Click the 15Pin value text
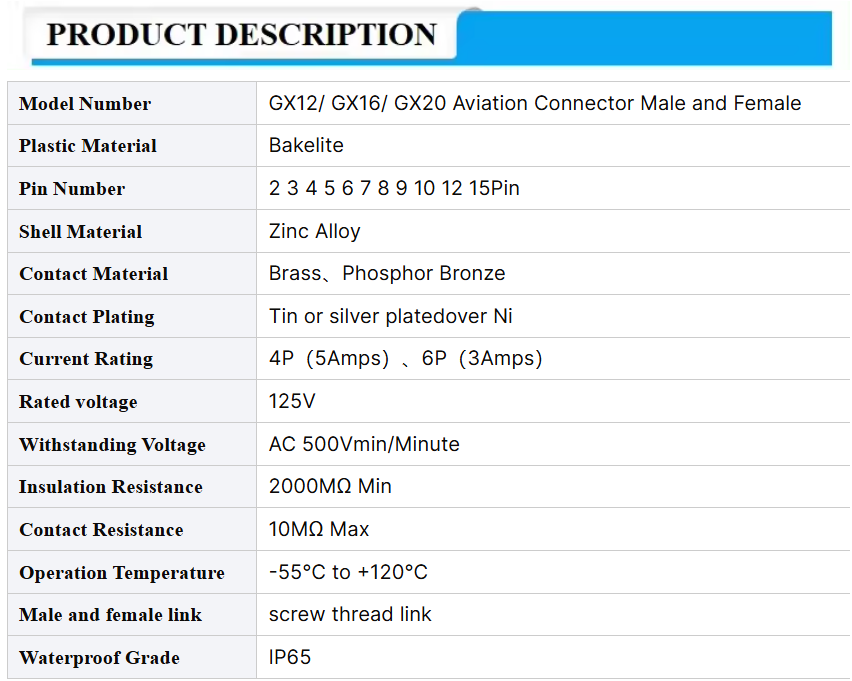 (494, 188)
